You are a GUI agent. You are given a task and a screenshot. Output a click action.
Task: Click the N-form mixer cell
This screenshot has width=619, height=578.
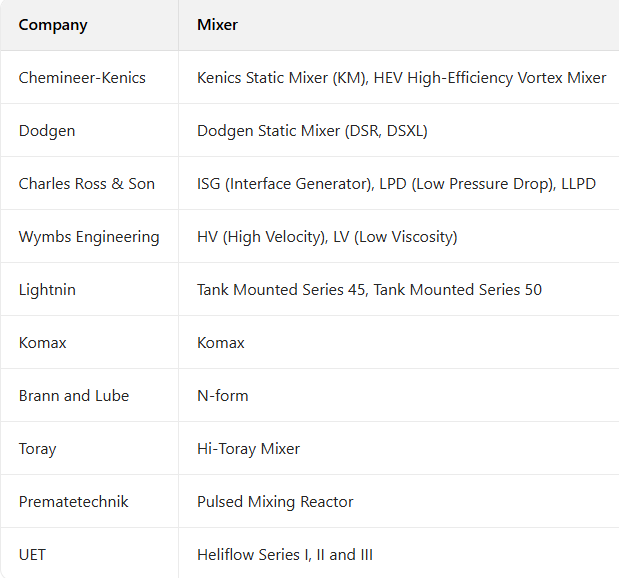(223, 396)
